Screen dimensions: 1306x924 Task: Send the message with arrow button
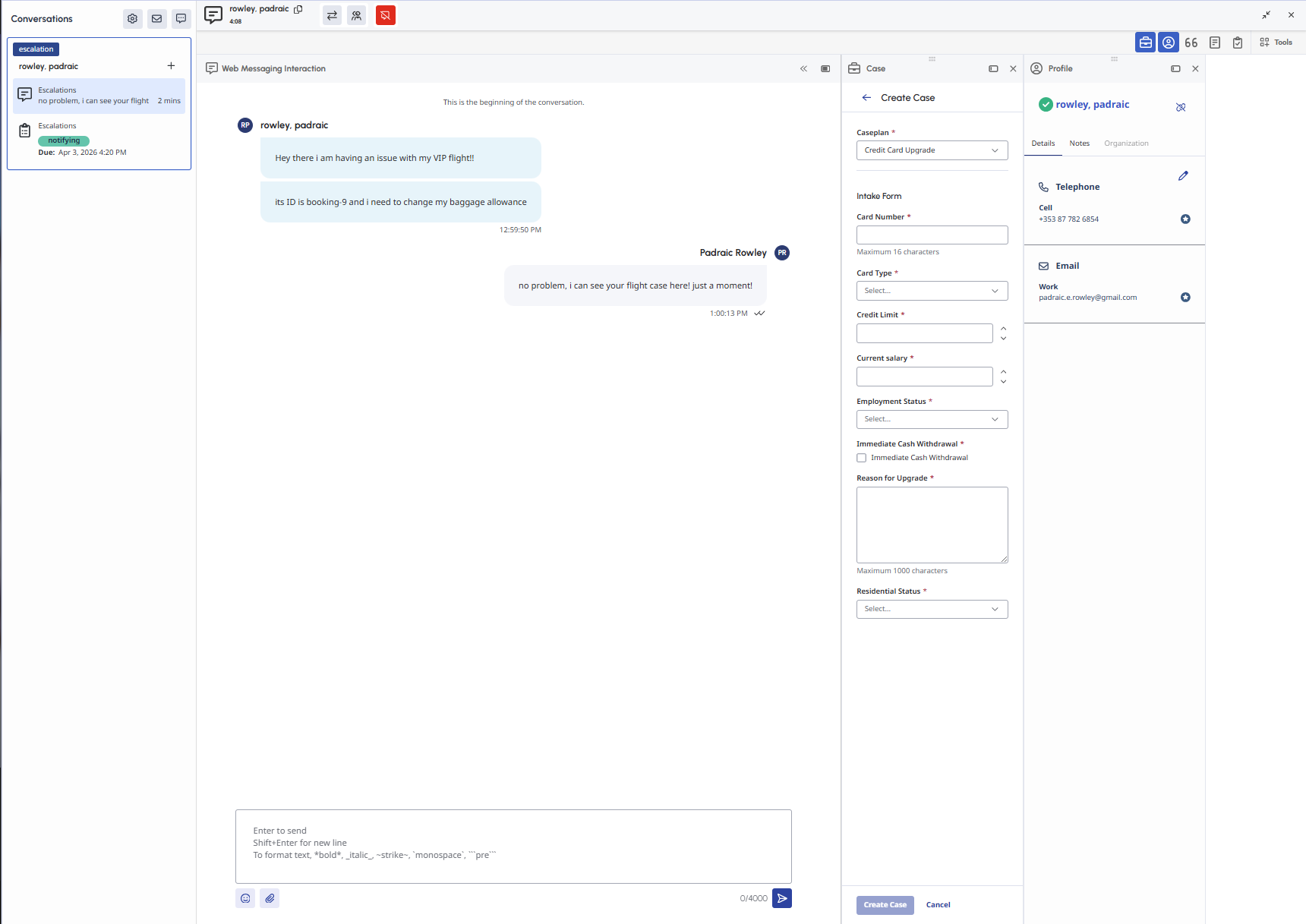pyautogui.click(x=782, y=898)
